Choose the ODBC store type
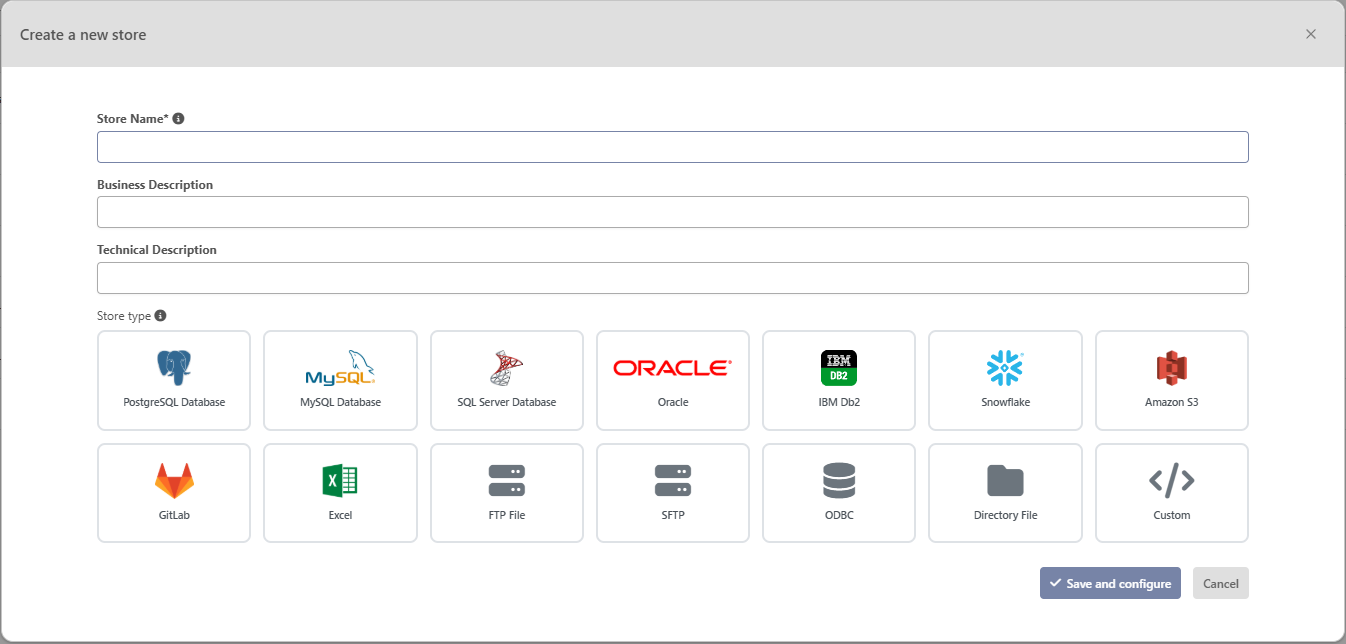1346x644 pixels. (839, 493)
